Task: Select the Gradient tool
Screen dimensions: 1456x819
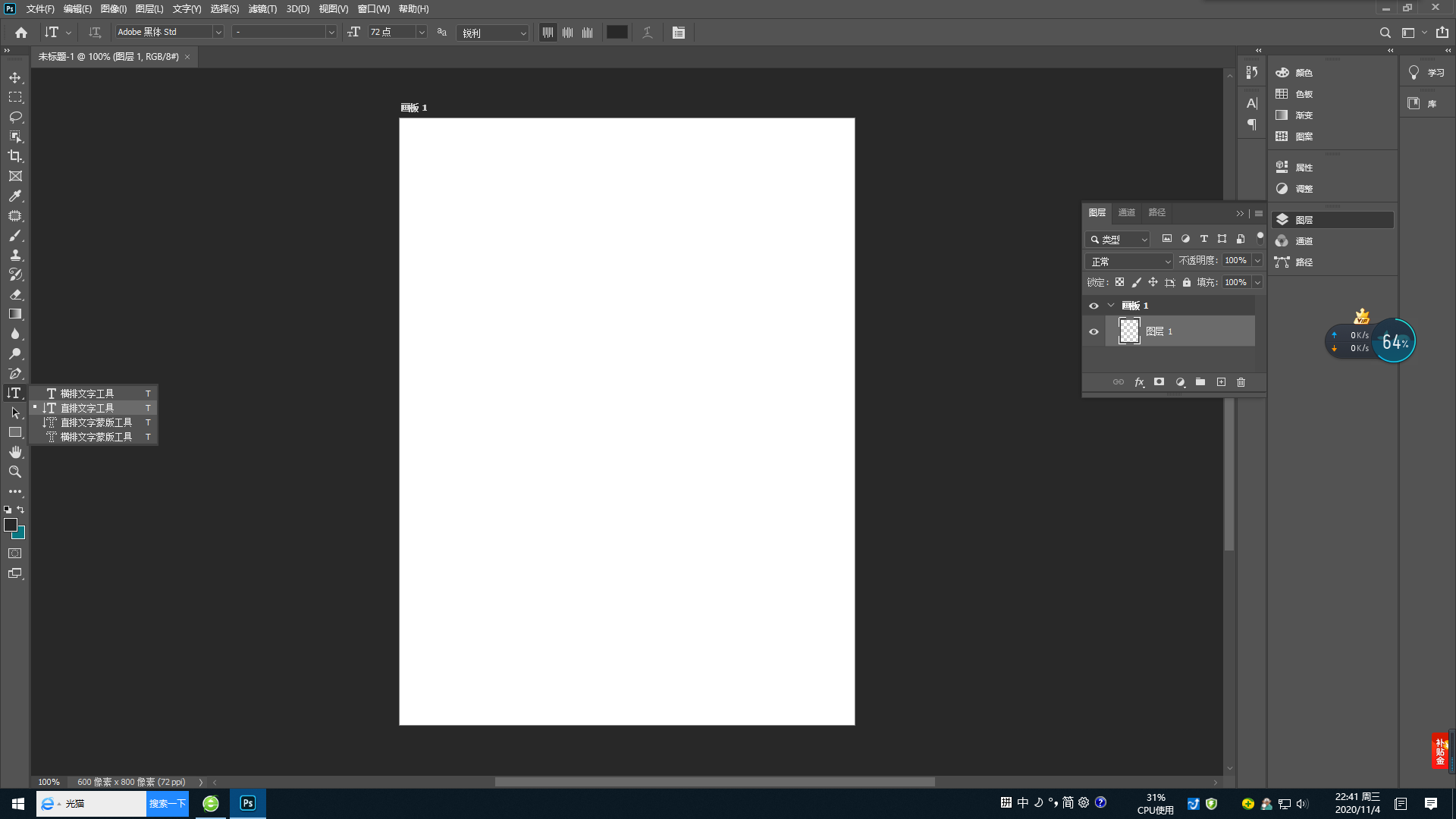Action: (x=15, y=314)
